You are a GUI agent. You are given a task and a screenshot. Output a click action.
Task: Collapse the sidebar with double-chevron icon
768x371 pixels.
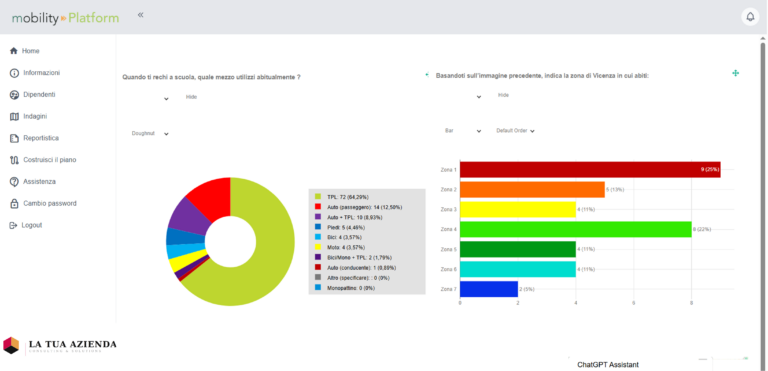141,15
